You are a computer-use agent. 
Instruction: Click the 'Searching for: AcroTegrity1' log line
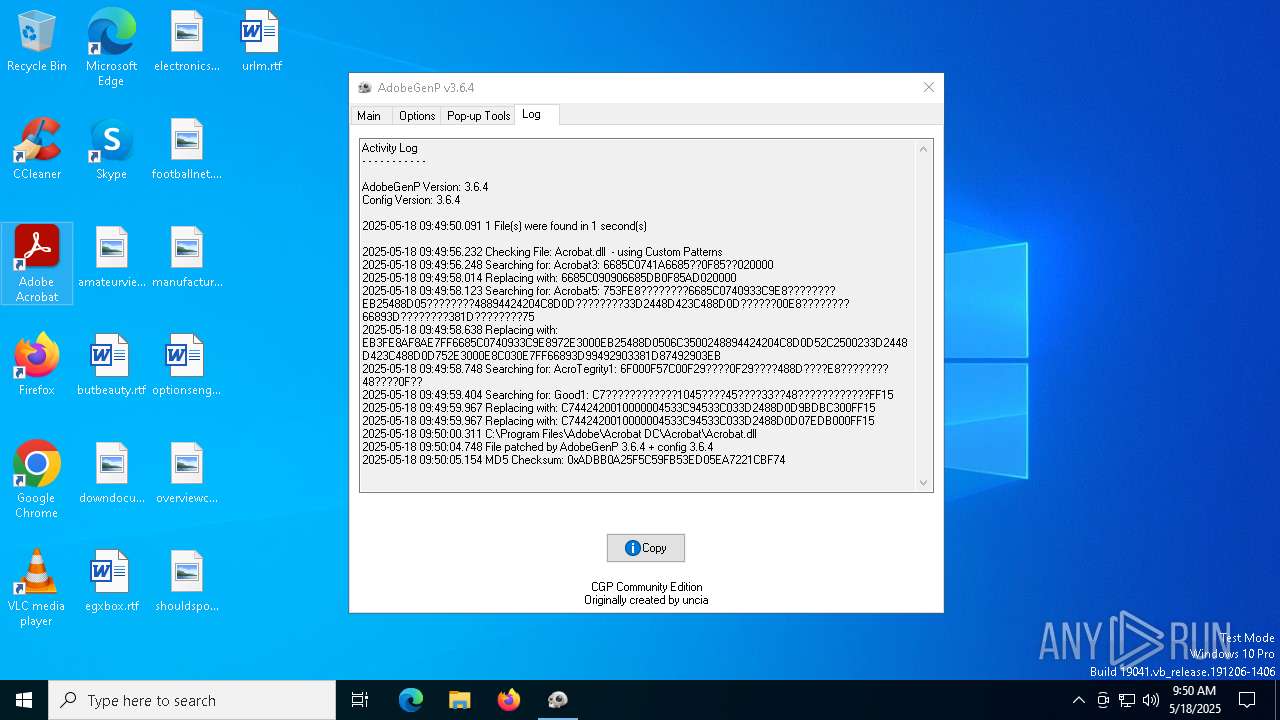pos(625,375)
